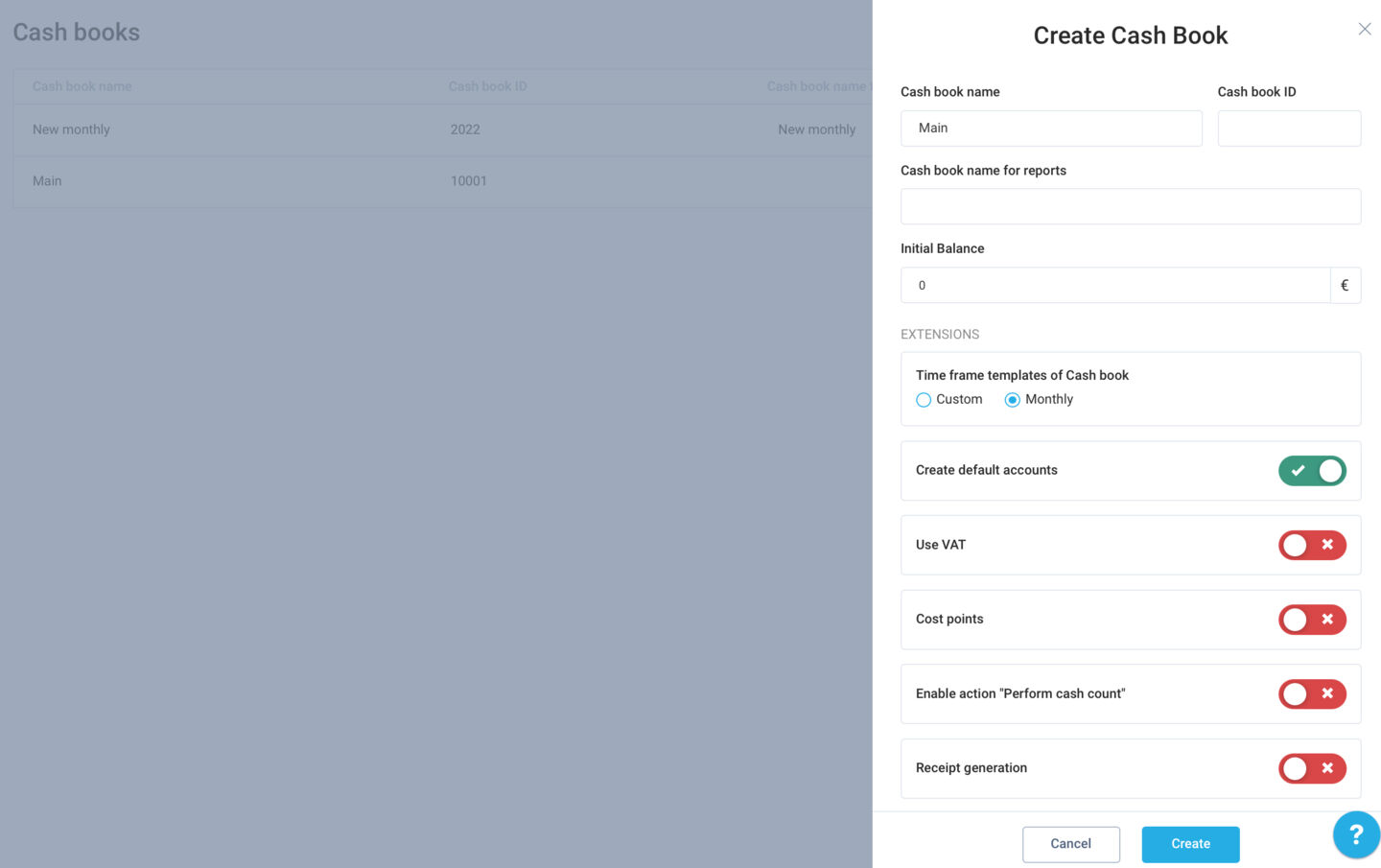Focus the Cash book name field
This screenshot has width=1381, height=868.
[x=1051, y=129]
